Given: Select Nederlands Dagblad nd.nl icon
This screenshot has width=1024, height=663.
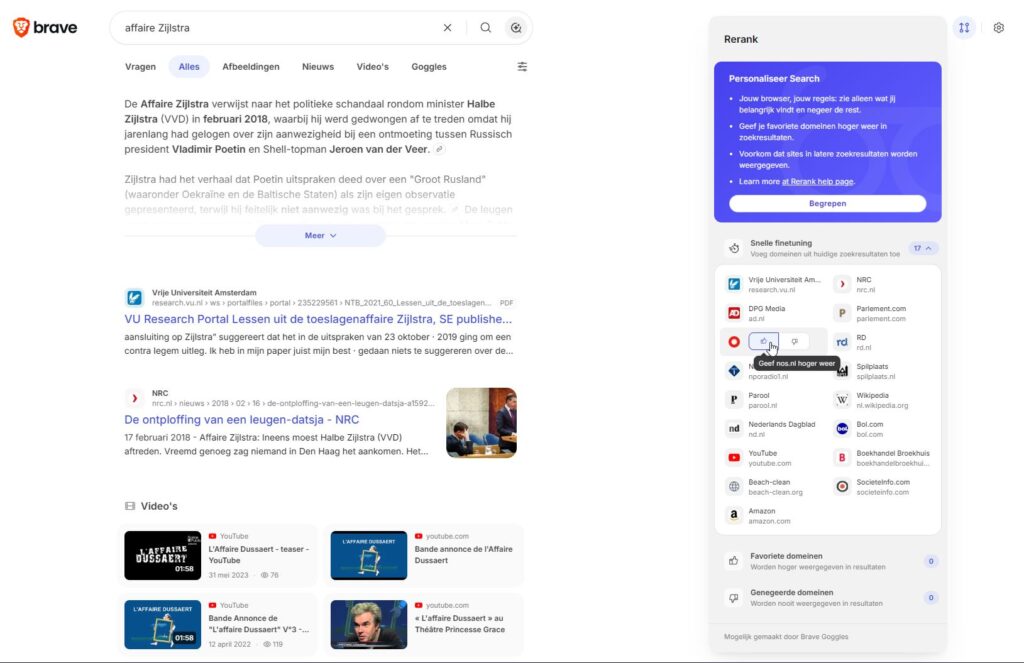Looking at the screenshot, I should tap(734, 429).
